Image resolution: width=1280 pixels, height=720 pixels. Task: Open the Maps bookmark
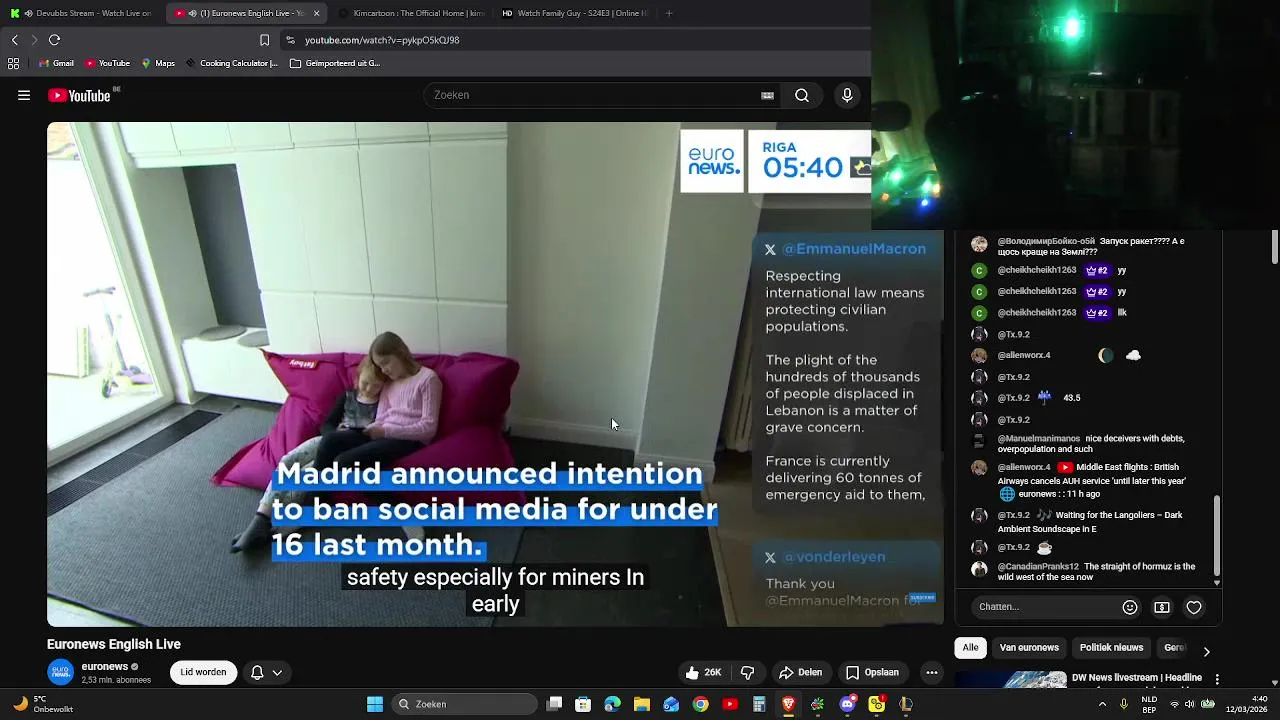158,63
